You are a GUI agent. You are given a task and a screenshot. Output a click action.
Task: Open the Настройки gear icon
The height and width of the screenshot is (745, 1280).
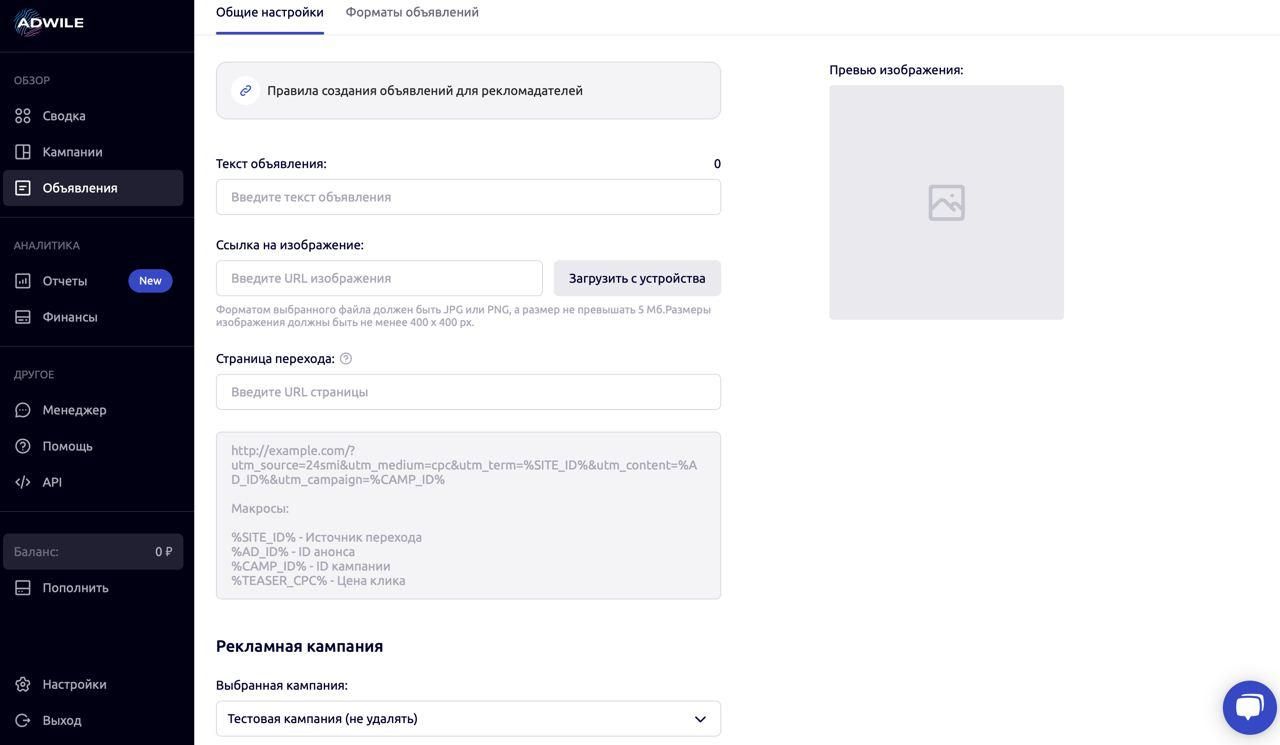22,684
